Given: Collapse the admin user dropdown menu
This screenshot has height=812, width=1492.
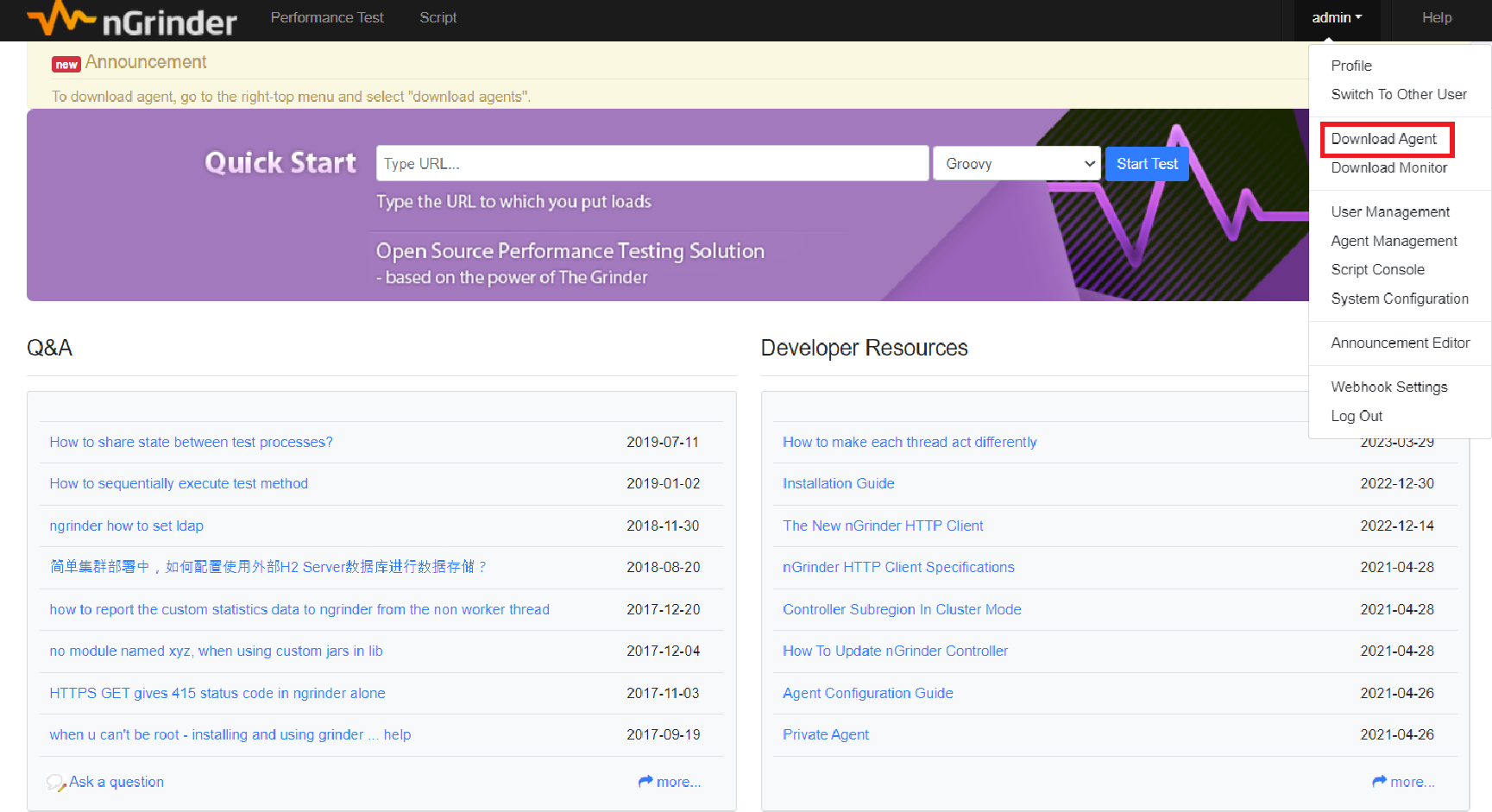Looking at the screenshot, I should pos(1337,17).
